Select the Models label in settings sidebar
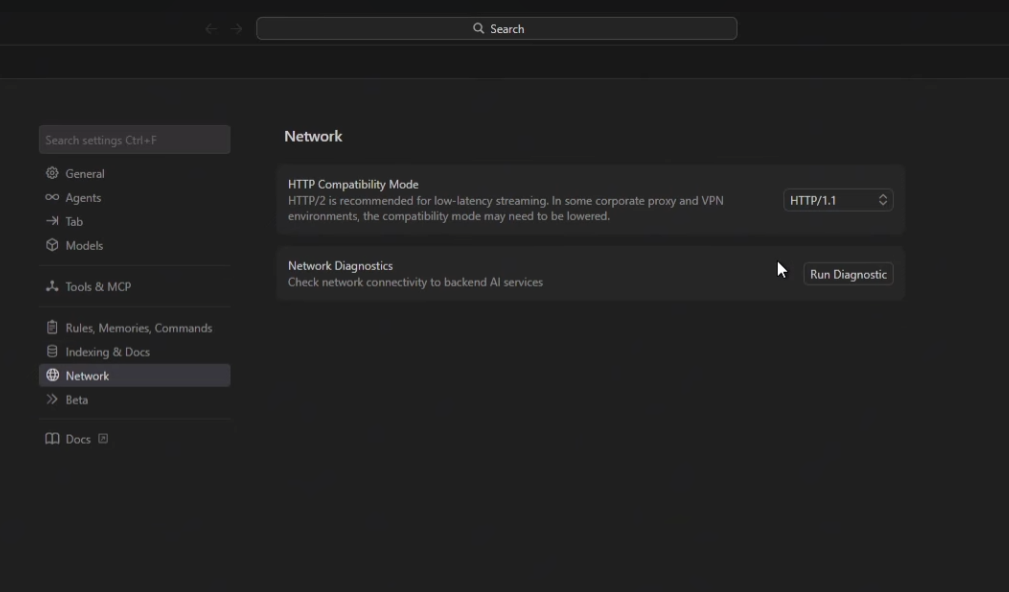1009x592 pixels. [x=84, y=245]
